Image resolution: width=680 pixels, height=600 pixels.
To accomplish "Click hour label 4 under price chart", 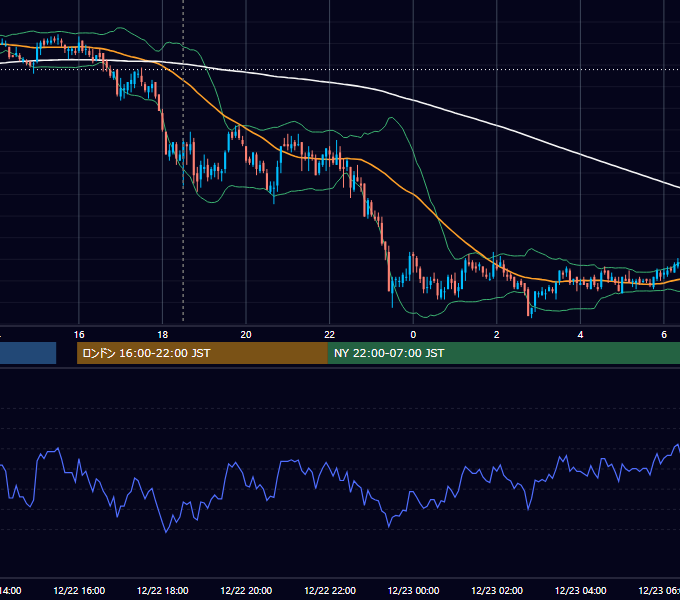I will point(580,335).
